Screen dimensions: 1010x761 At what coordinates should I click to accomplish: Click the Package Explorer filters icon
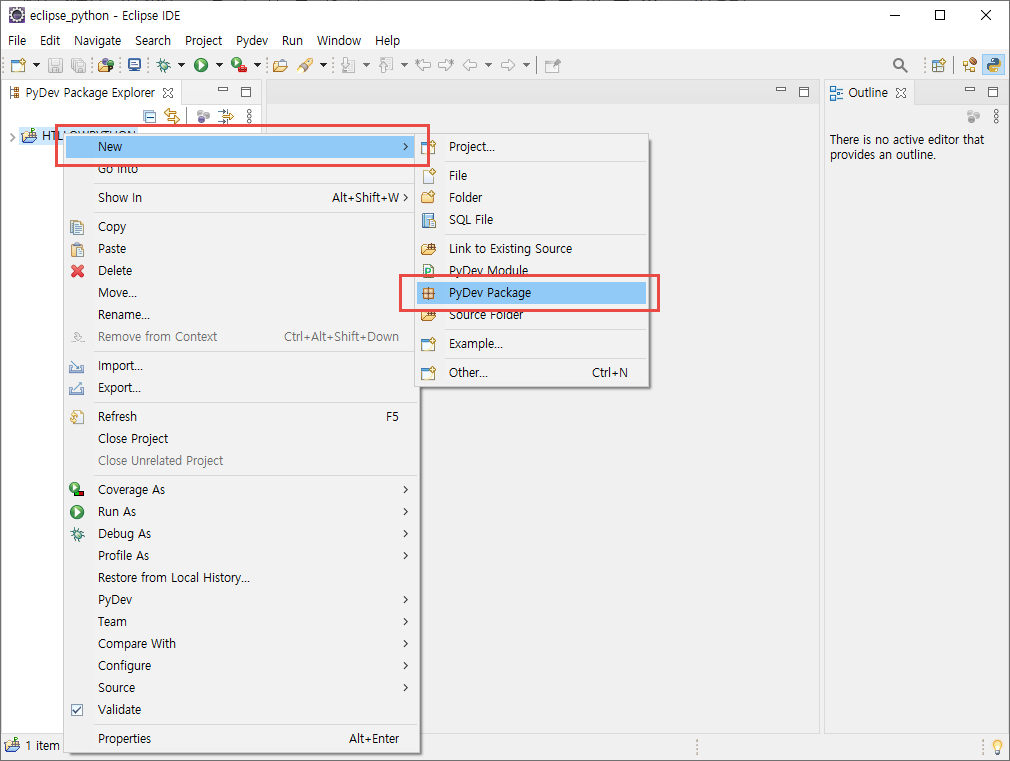click(204, 116)
